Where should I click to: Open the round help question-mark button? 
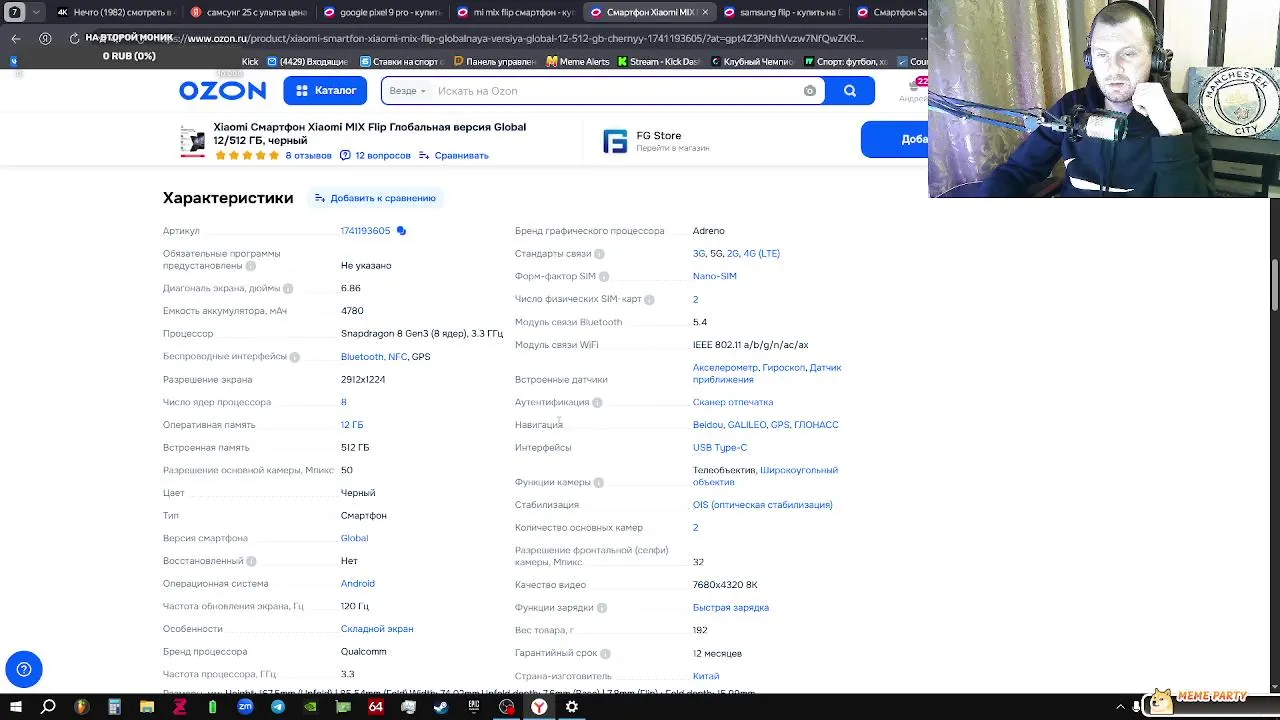point(24,669)
